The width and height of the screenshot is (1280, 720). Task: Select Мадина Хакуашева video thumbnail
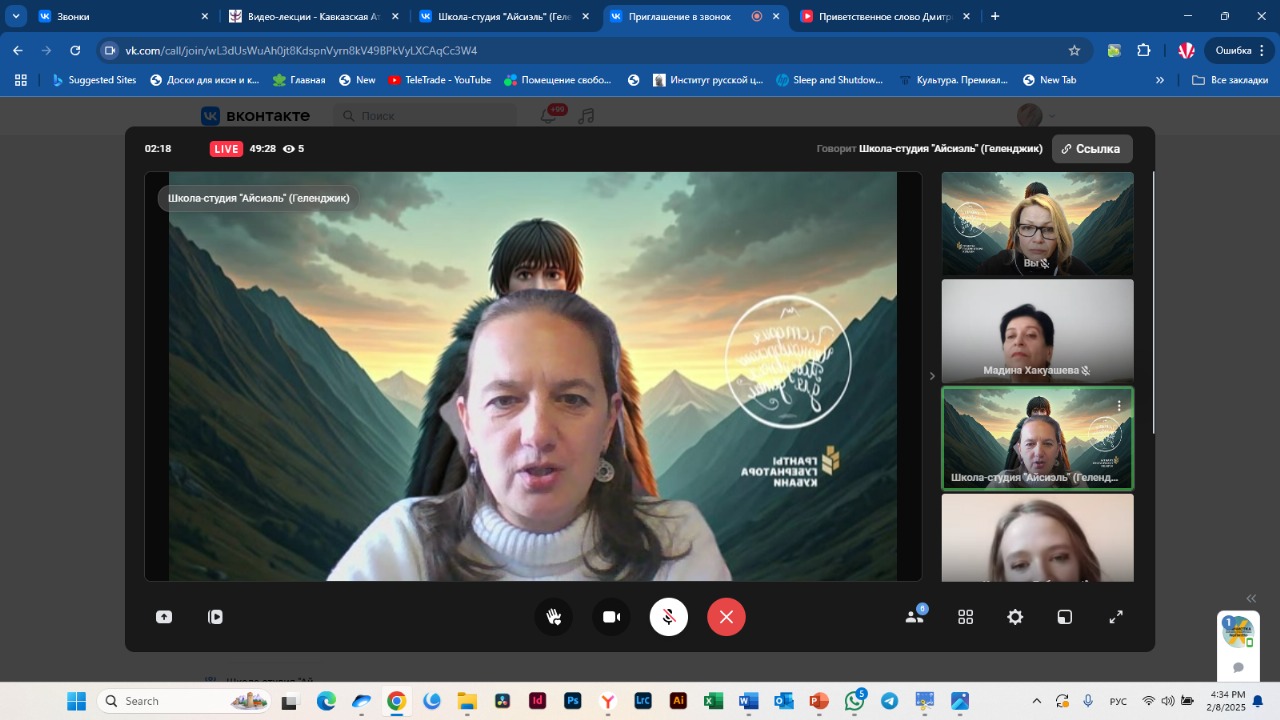click(x=1037, y=330)
